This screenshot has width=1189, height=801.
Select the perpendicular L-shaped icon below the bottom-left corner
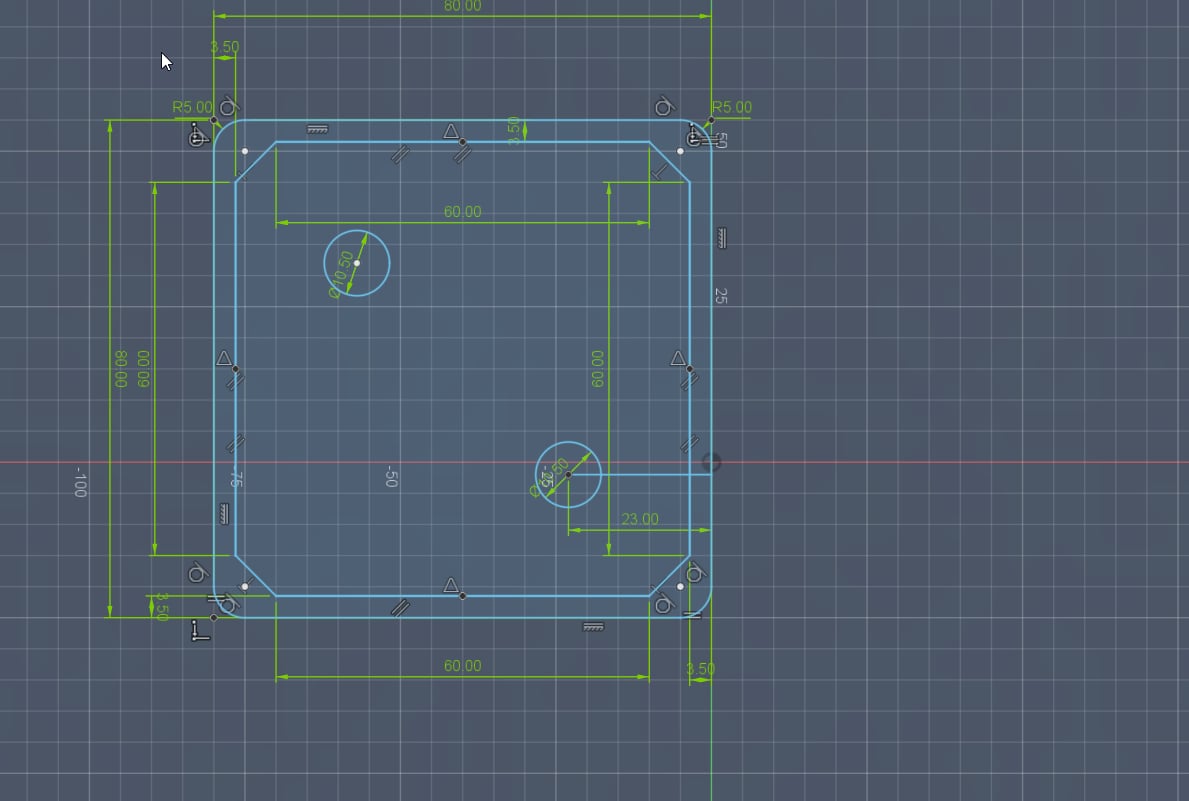[x=200, y=630]
